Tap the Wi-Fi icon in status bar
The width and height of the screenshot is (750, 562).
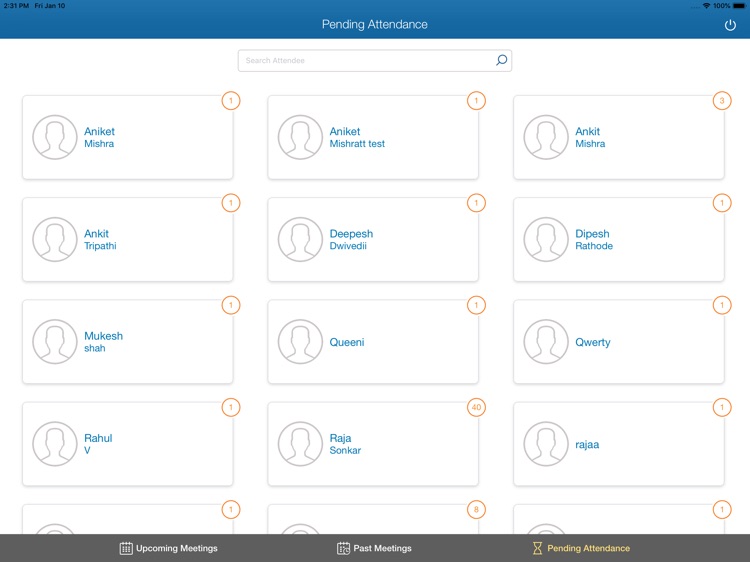click(x=706, y=6)
